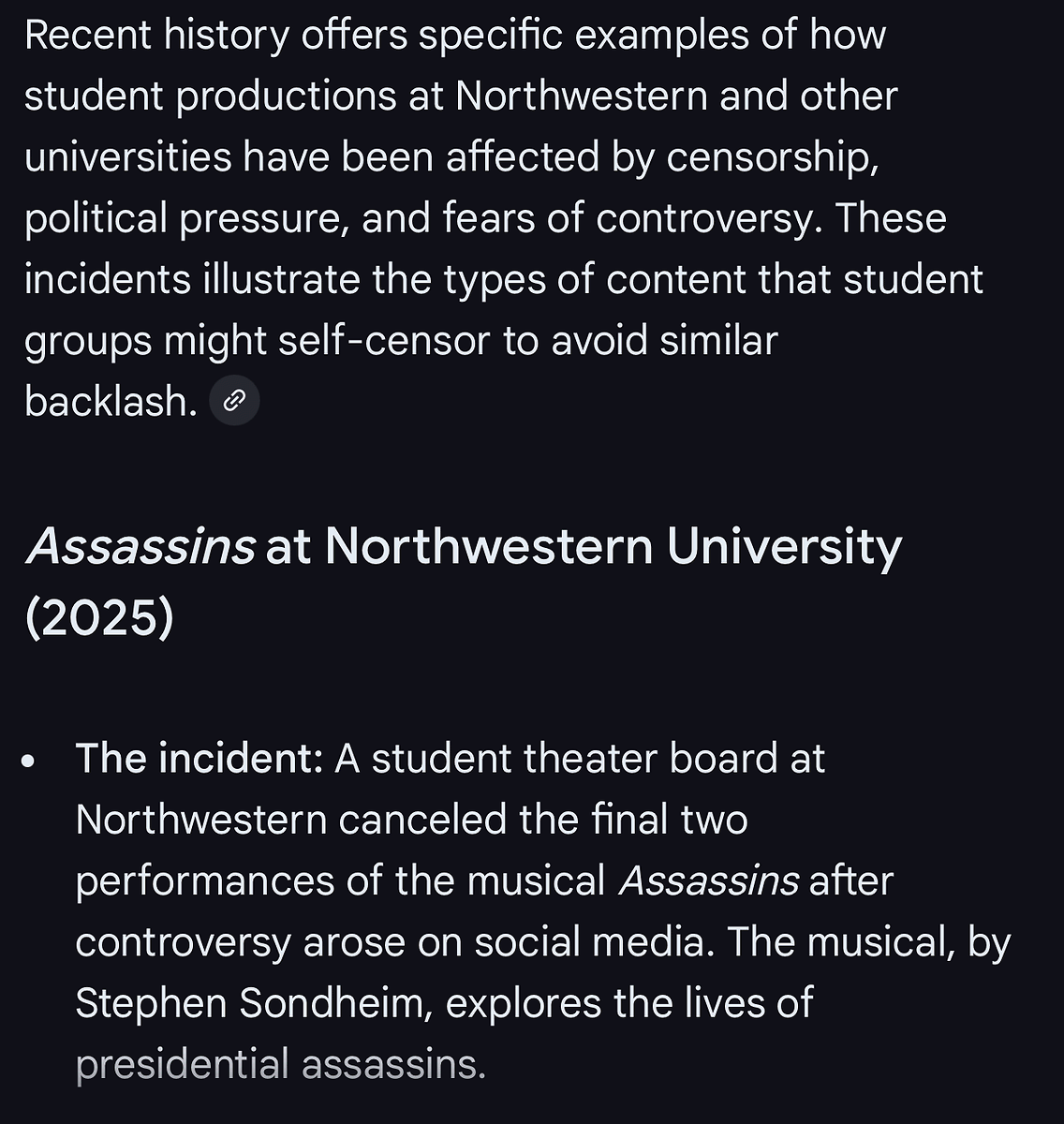The image size is (1064, 1124).
Task: Click the bullet point marker before "The incident"
Action: [x=29, y=761]
